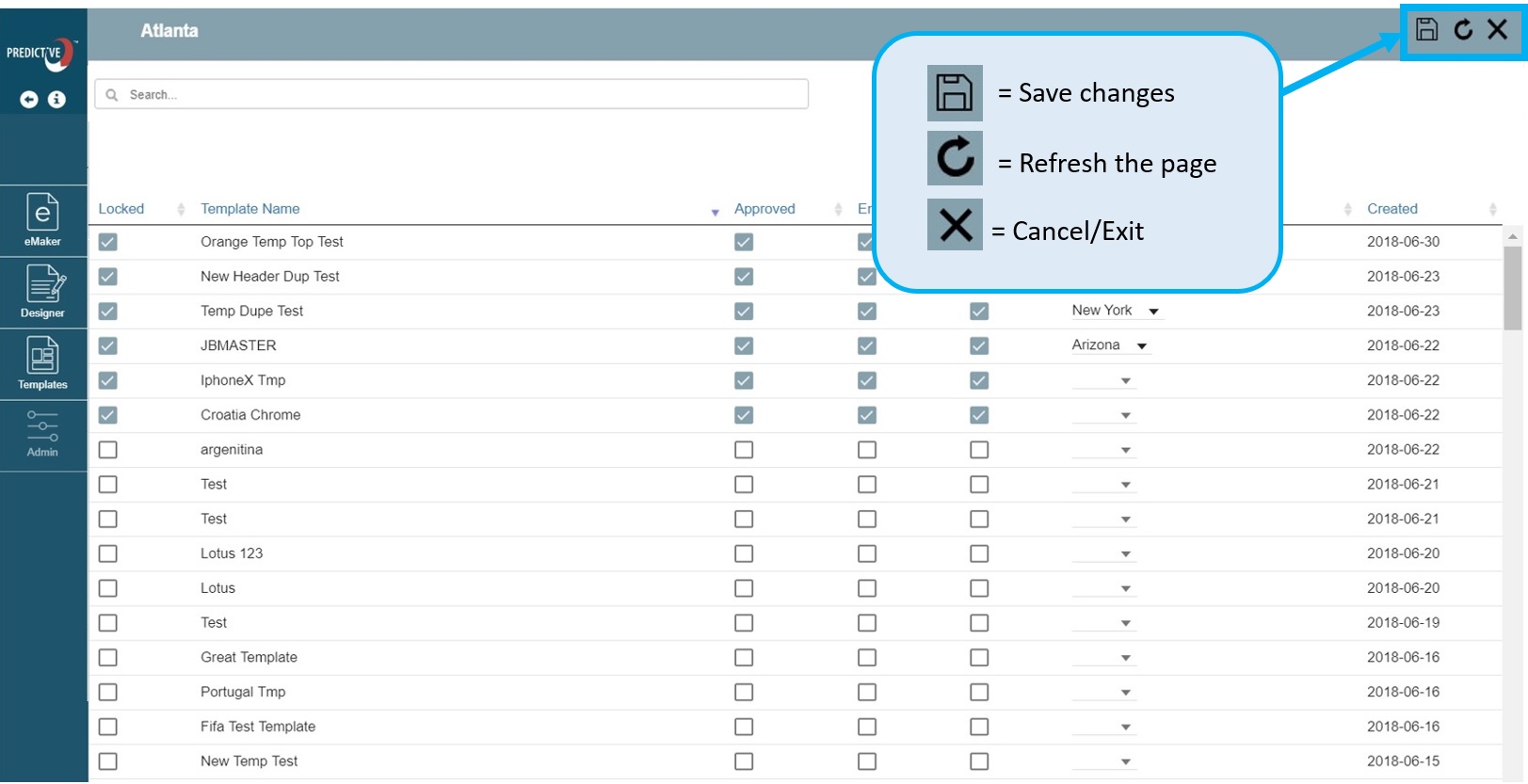Click the info icon under logo
1528x784 pixels.
click(x=56, y=100)
